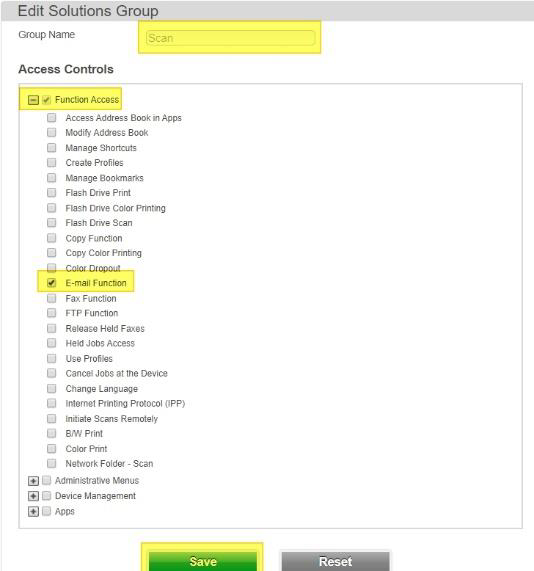Select the Manage Shortcuts label
534x571 pixels.
pyautogui.click(x=101, y=148)
